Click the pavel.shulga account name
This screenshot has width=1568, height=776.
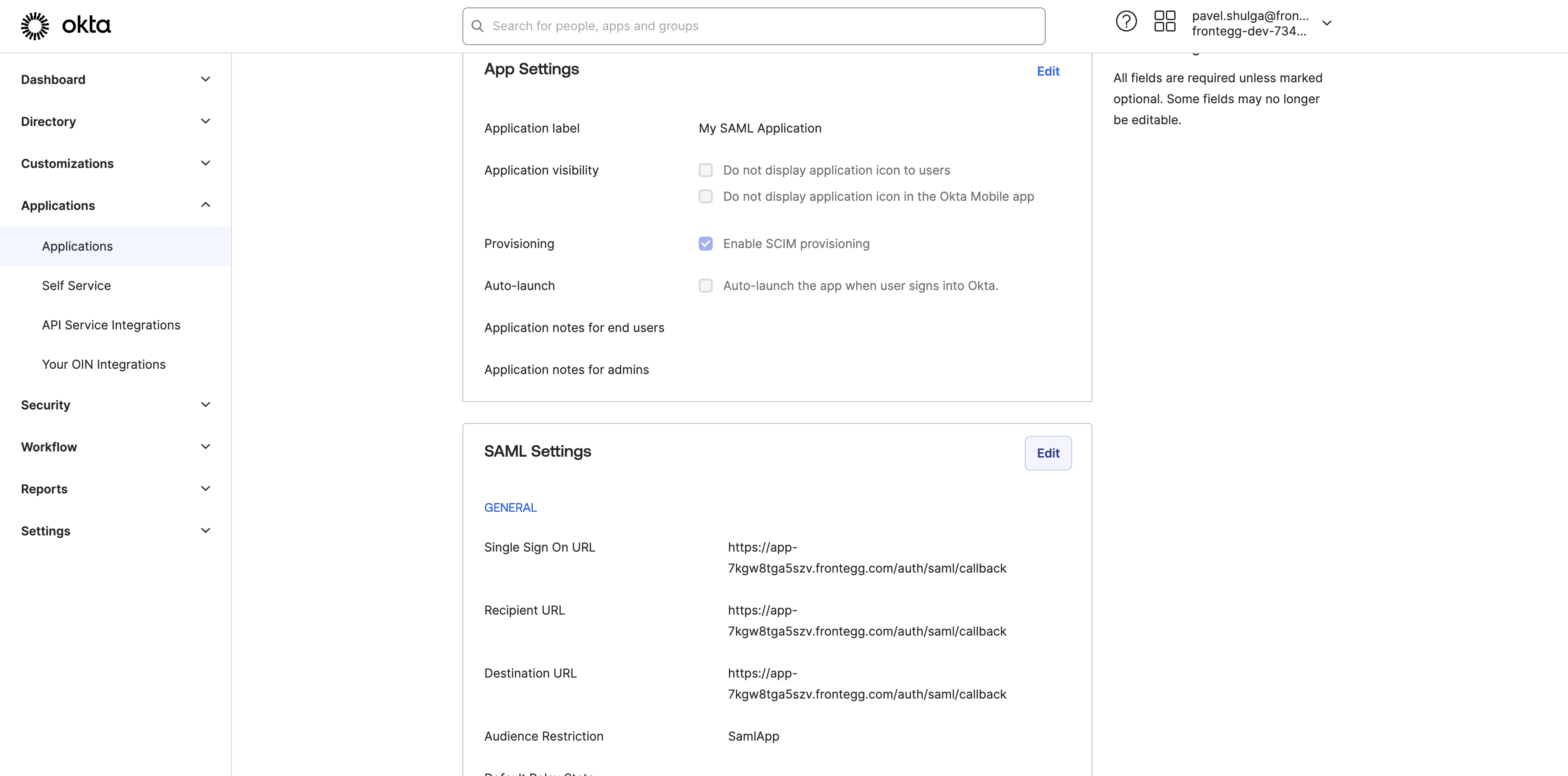[1249, 17]
